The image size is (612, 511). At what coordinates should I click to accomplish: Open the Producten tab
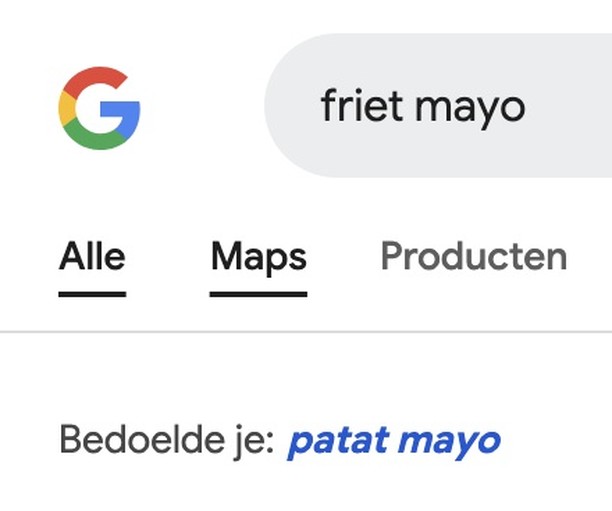click(474, 258)
